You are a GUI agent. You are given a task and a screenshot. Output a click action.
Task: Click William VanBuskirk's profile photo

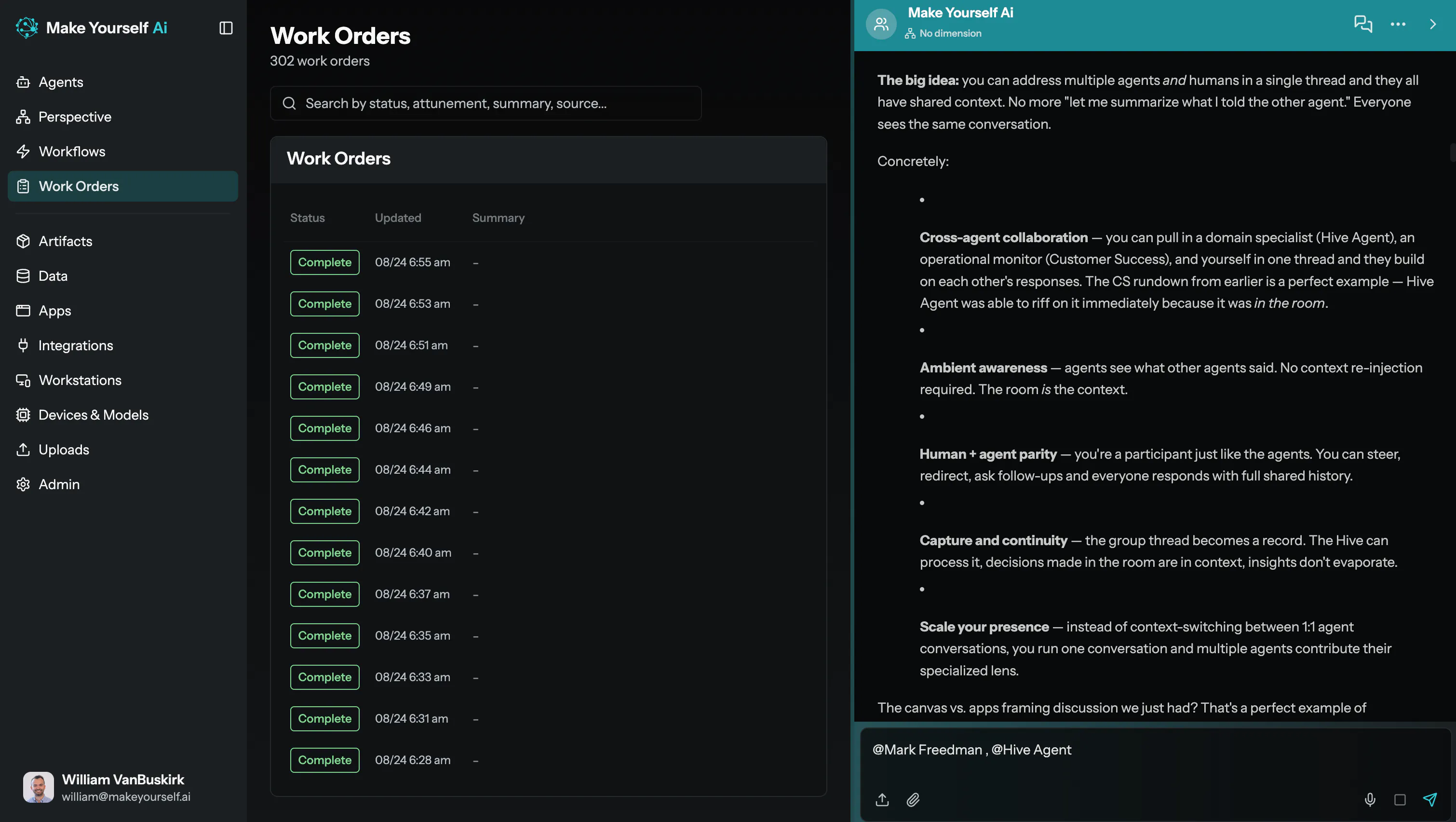[39, 787]
